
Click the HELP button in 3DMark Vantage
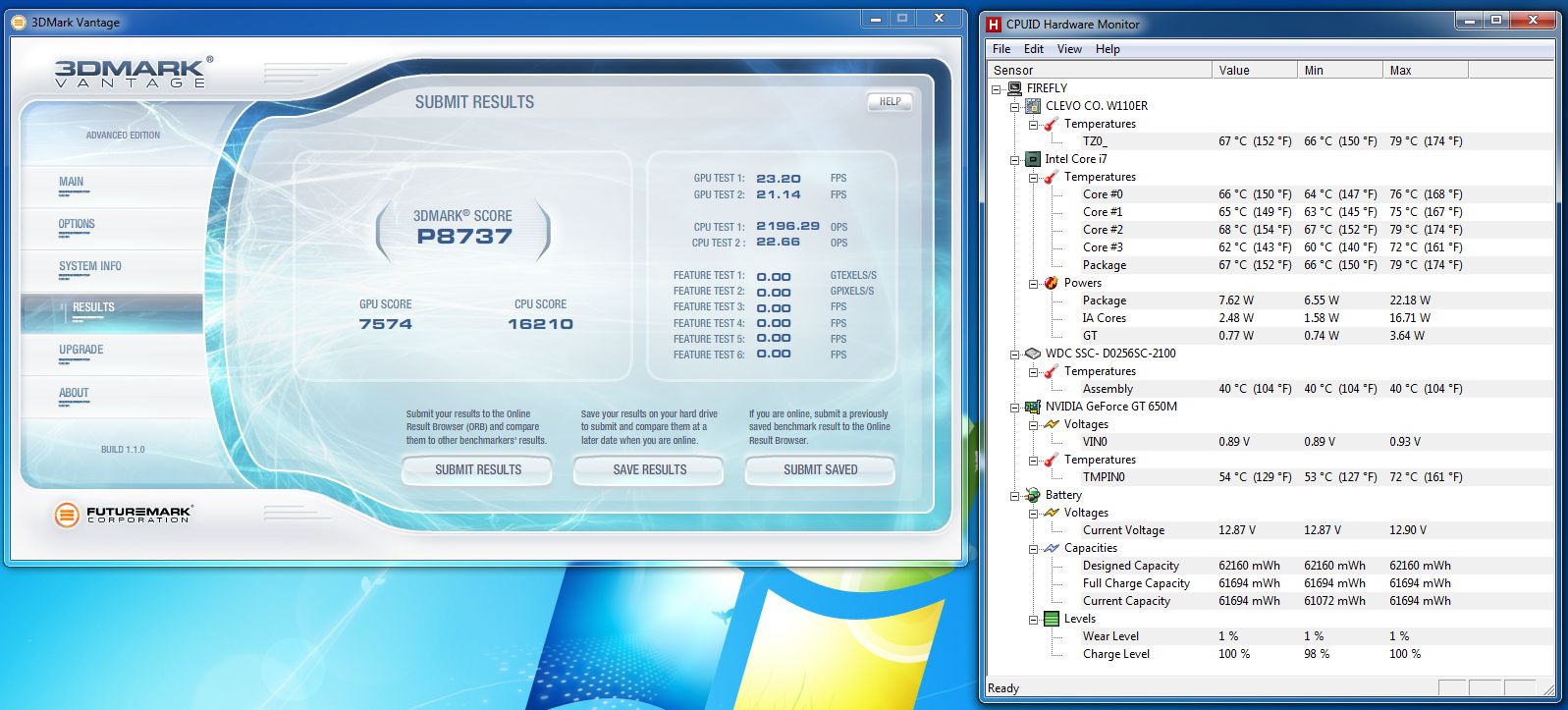click(890, 102)
